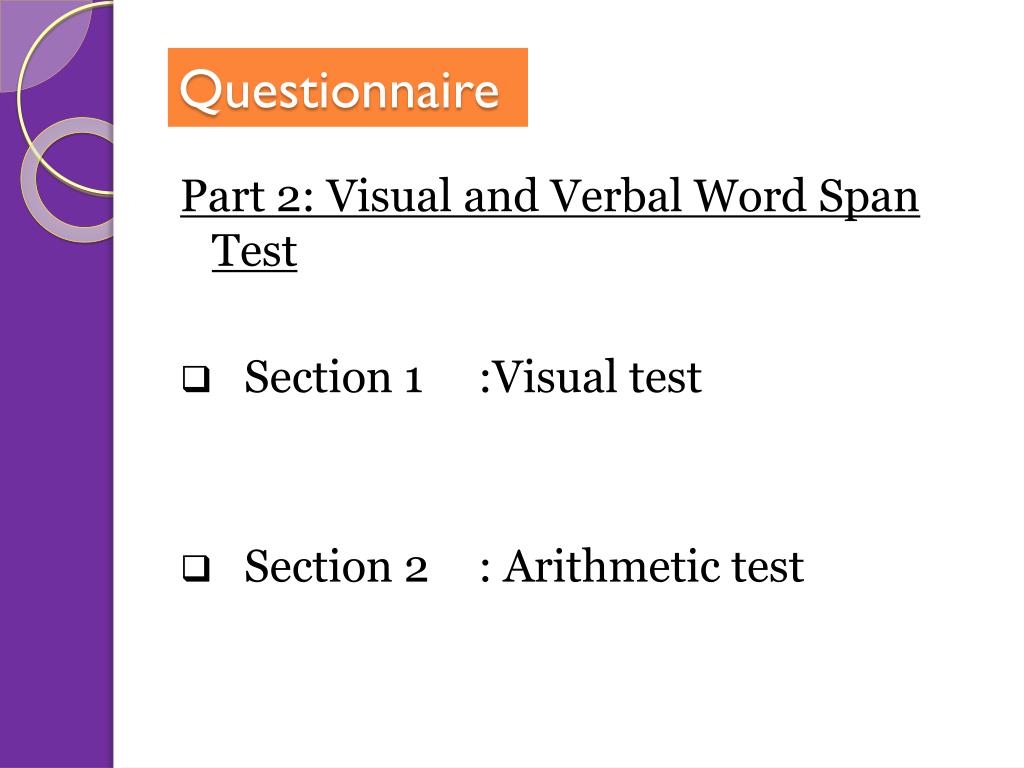
Task: Select the word 'Visual' in the heading
Action: pos(389,195)
